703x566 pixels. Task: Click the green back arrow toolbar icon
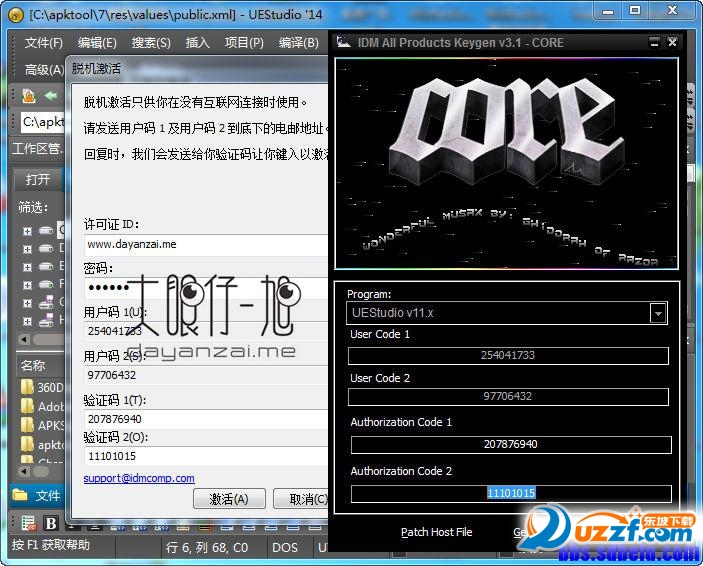click(x=51, y=96)
